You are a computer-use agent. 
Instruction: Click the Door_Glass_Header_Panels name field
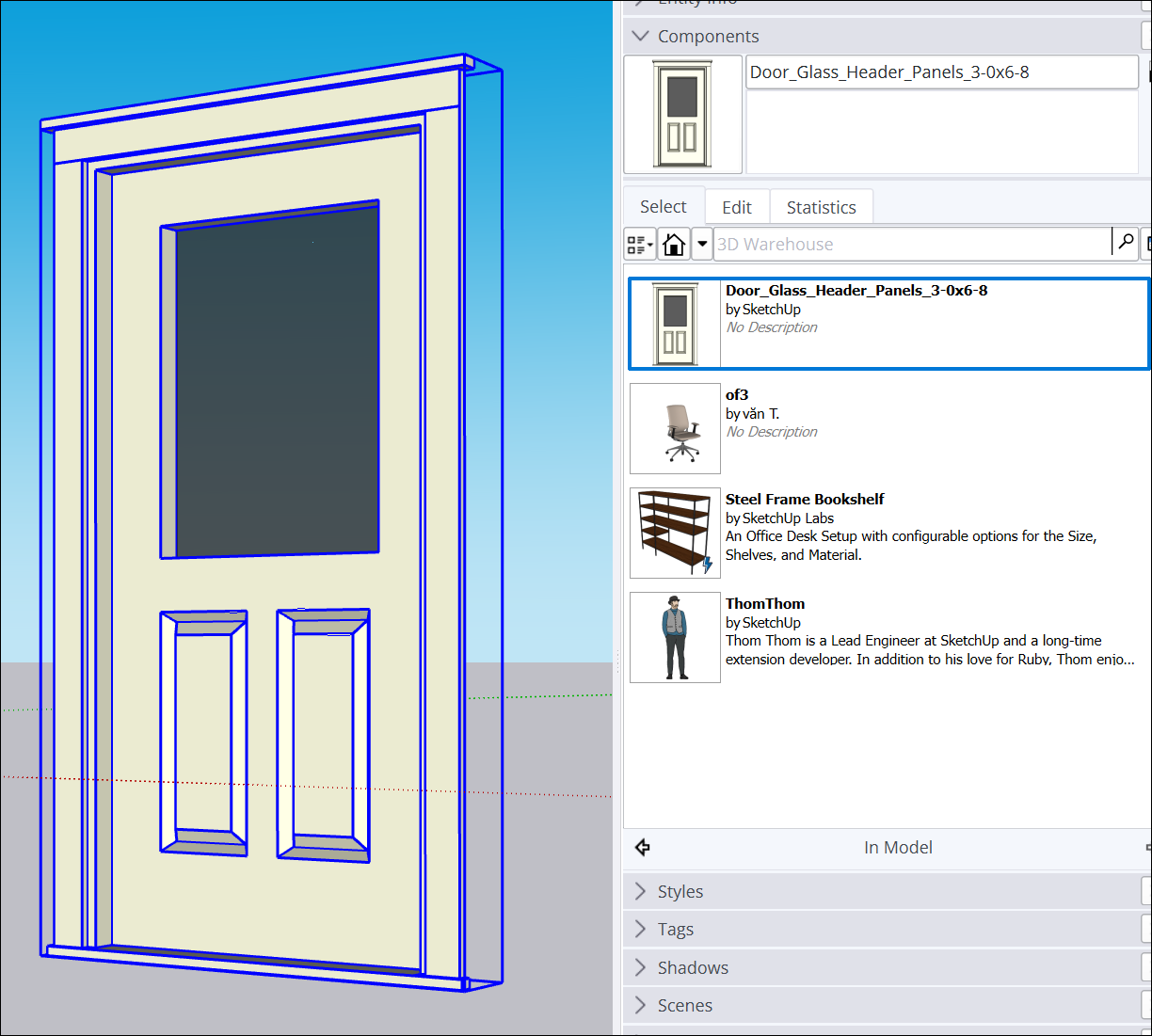(x=941, y=72)
